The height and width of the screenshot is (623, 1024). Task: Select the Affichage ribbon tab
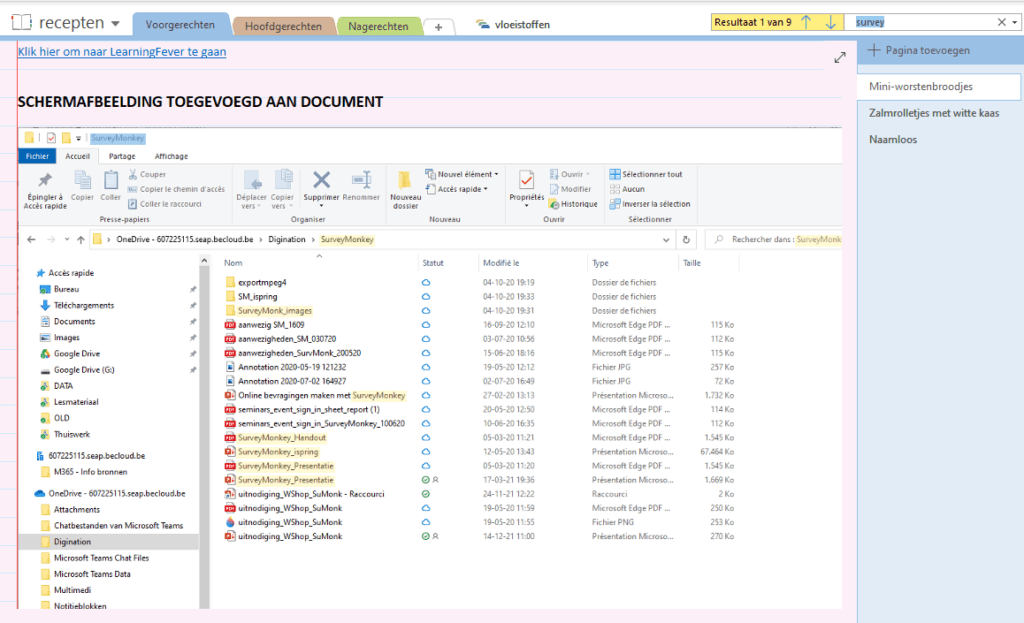click(x=171, y=156)
